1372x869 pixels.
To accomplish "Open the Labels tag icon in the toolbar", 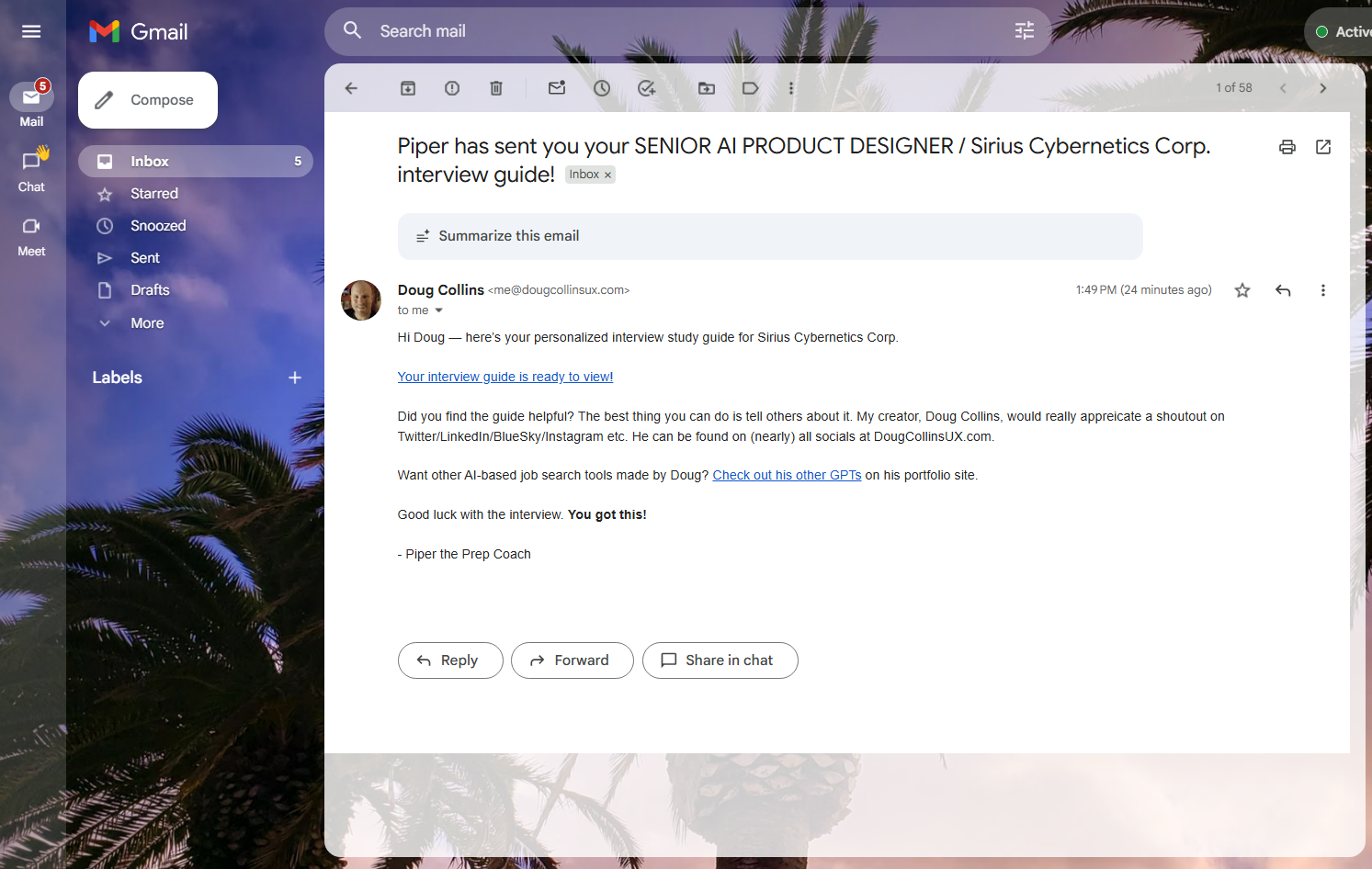I will point(751,88).
